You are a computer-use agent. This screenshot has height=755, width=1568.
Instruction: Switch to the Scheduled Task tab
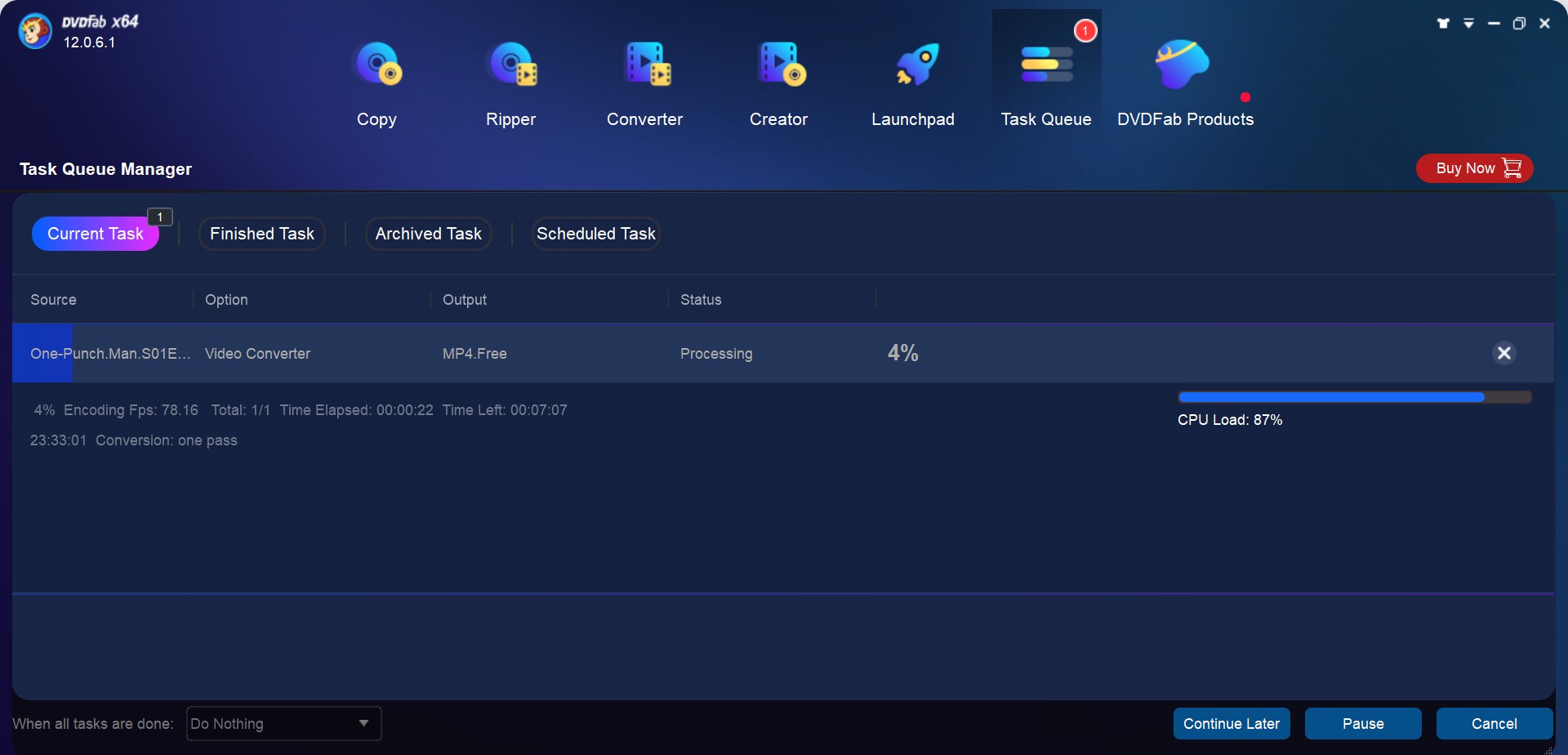(x=595, y=233)
